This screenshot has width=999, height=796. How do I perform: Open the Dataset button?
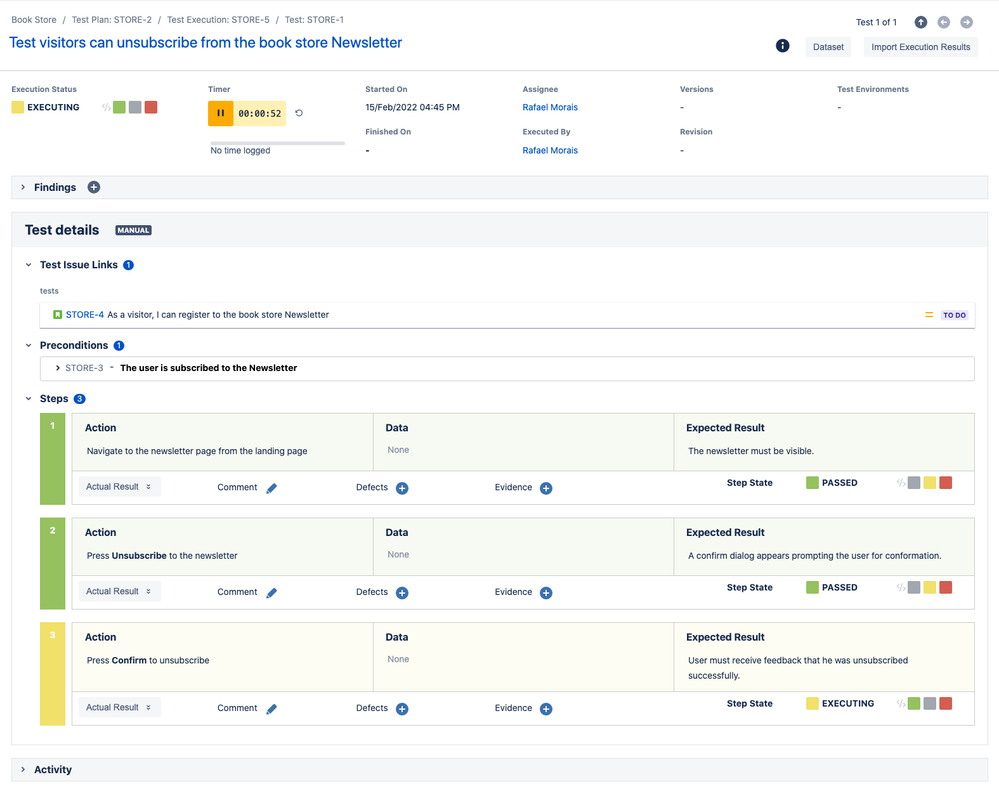[x=828, y=47]
